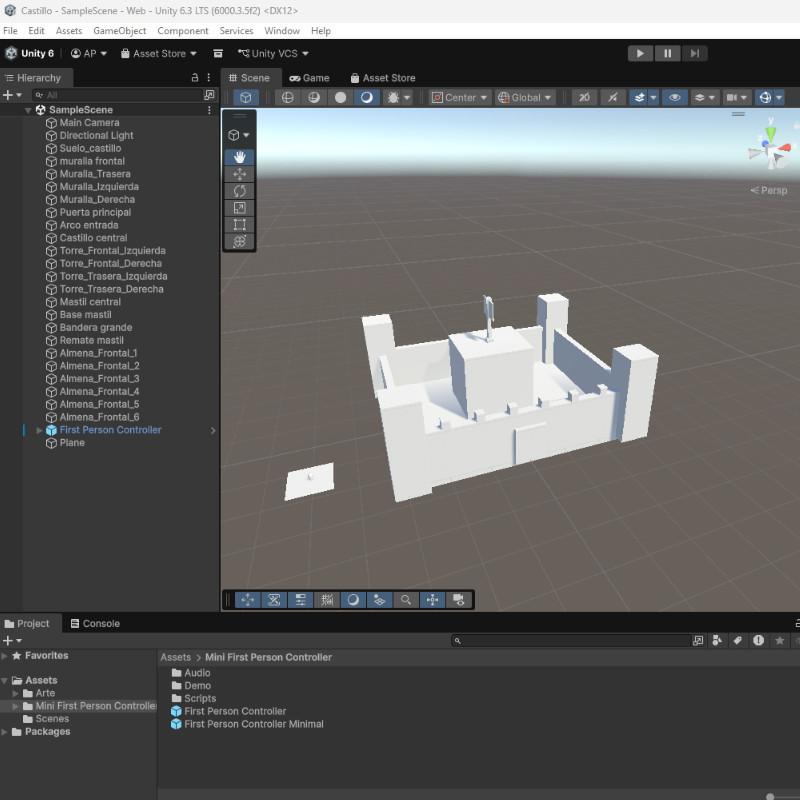This screenshot has width=800, height=800.
Task: Open the debug draw mode dropdown
Action: [x=407, y=97]
